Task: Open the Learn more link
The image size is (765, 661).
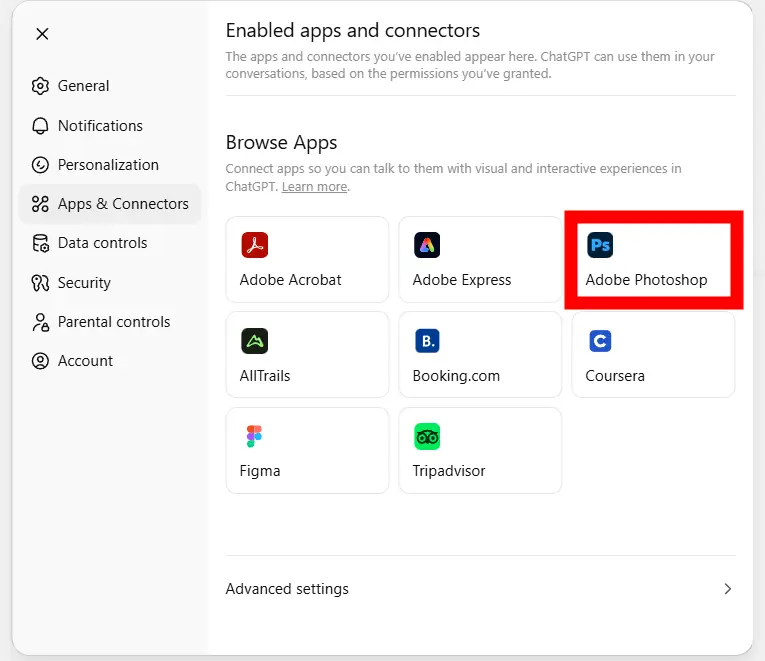Action: [314, 187]
